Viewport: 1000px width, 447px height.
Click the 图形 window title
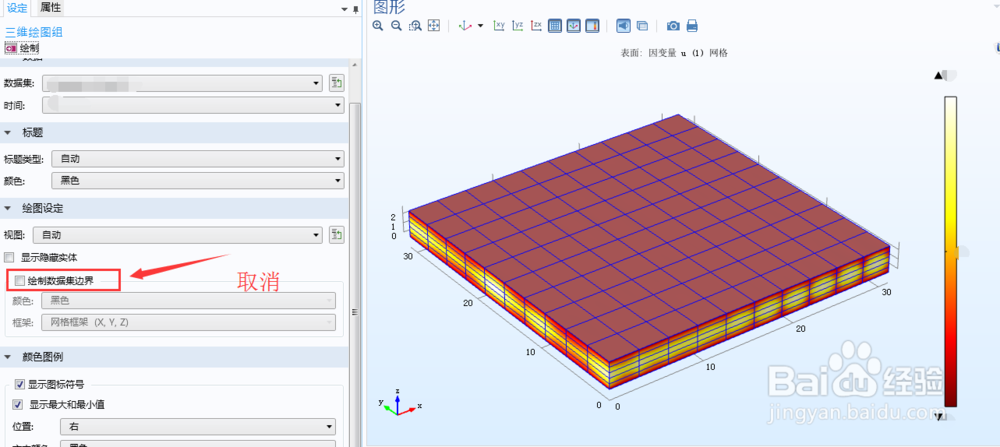pos(389,7)
